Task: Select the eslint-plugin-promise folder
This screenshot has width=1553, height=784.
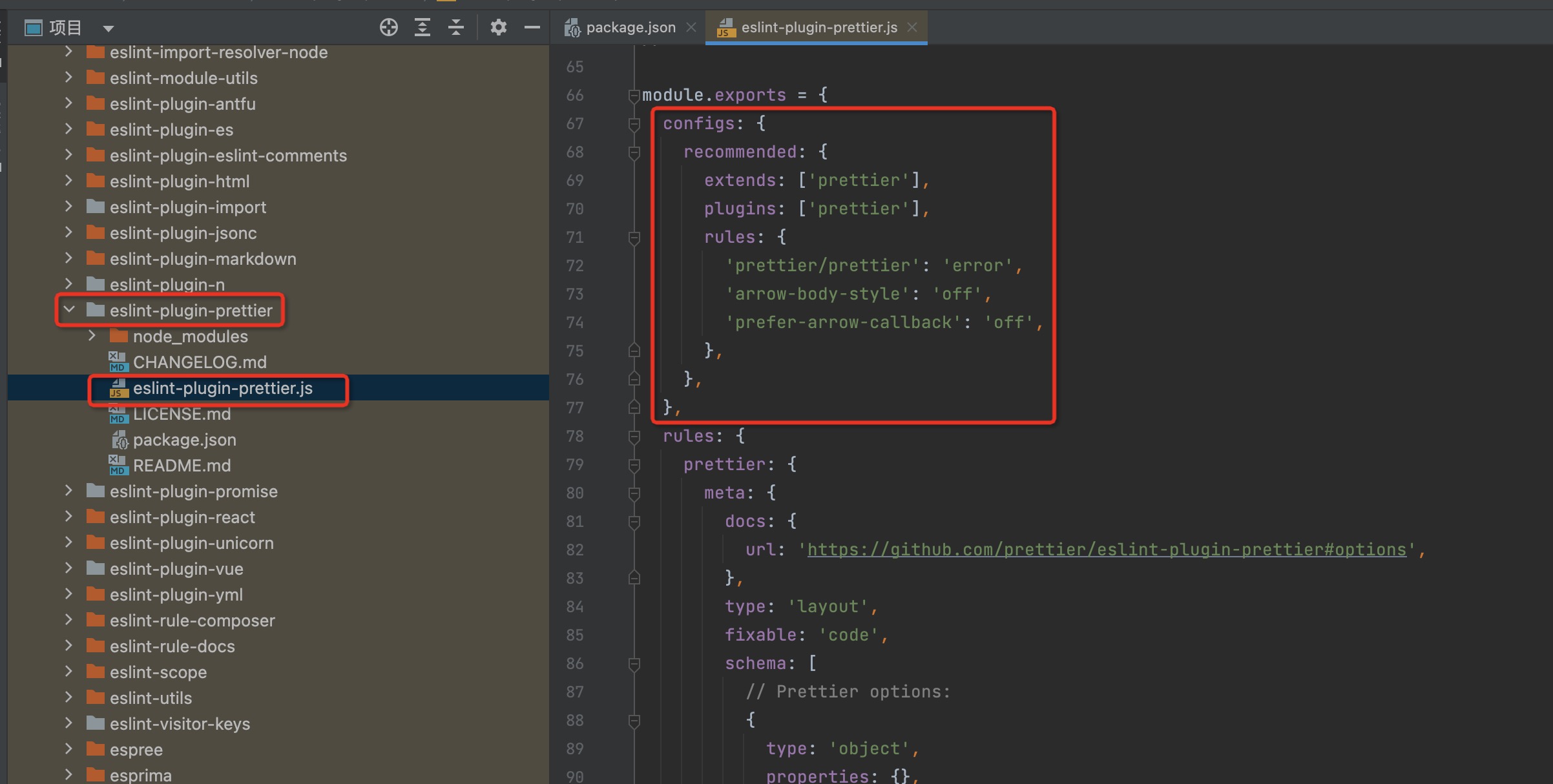Action: [x=193, y=491]
